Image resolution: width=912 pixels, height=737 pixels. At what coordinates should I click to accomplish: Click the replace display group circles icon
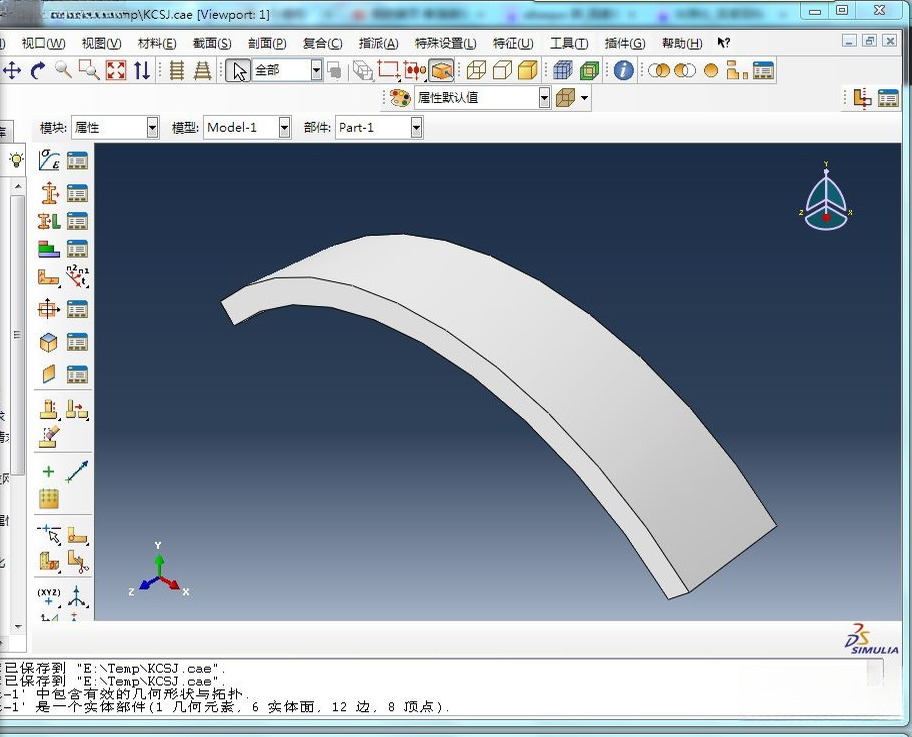tap(658, 70)
